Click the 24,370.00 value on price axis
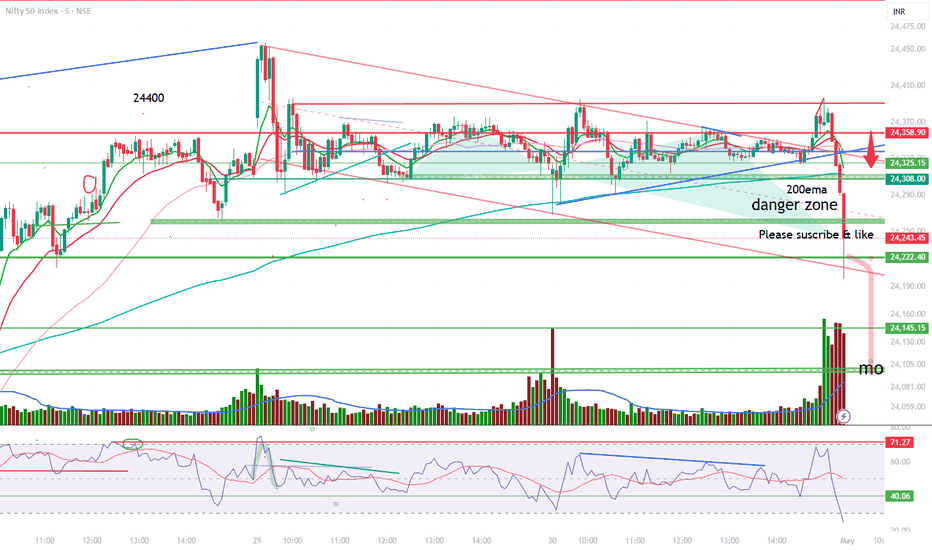This screenshot has width=932, height=550. point(908,122)
